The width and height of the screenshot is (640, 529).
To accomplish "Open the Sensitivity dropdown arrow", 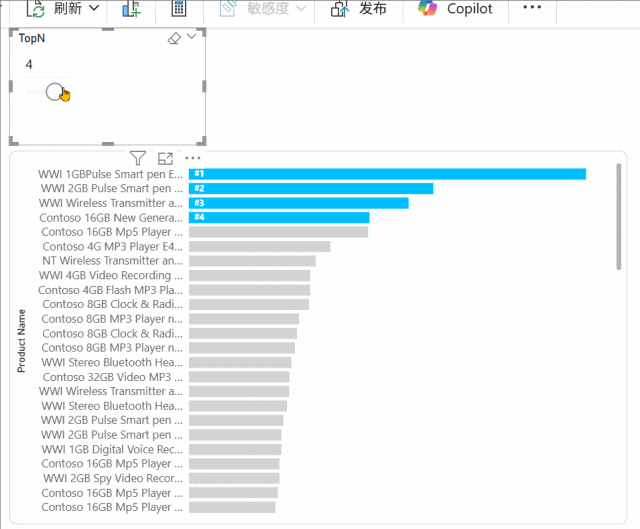I will [x=301, y=8].
